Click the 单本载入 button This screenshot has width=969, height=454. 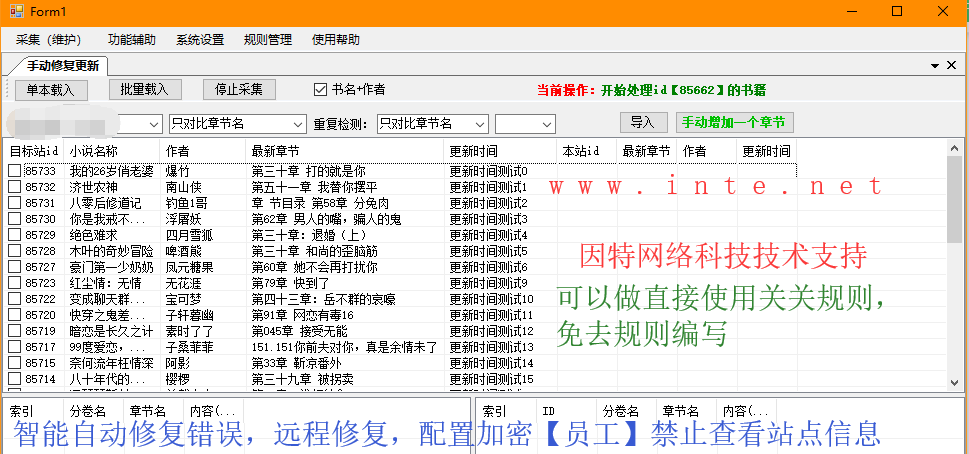point(51,89)
